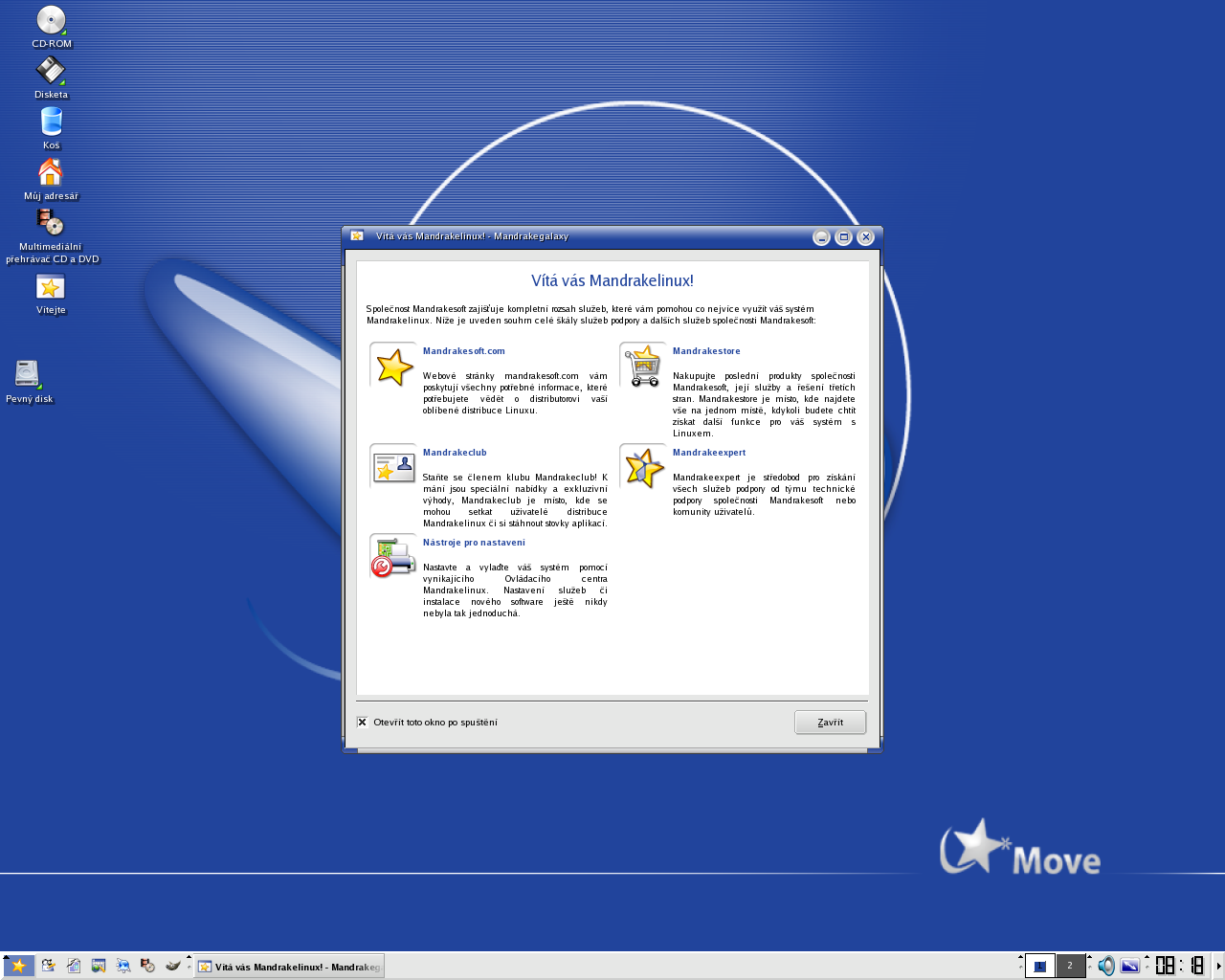
Task: Click the Mandrakestore shopping cart icon
Action: point(643,366)
